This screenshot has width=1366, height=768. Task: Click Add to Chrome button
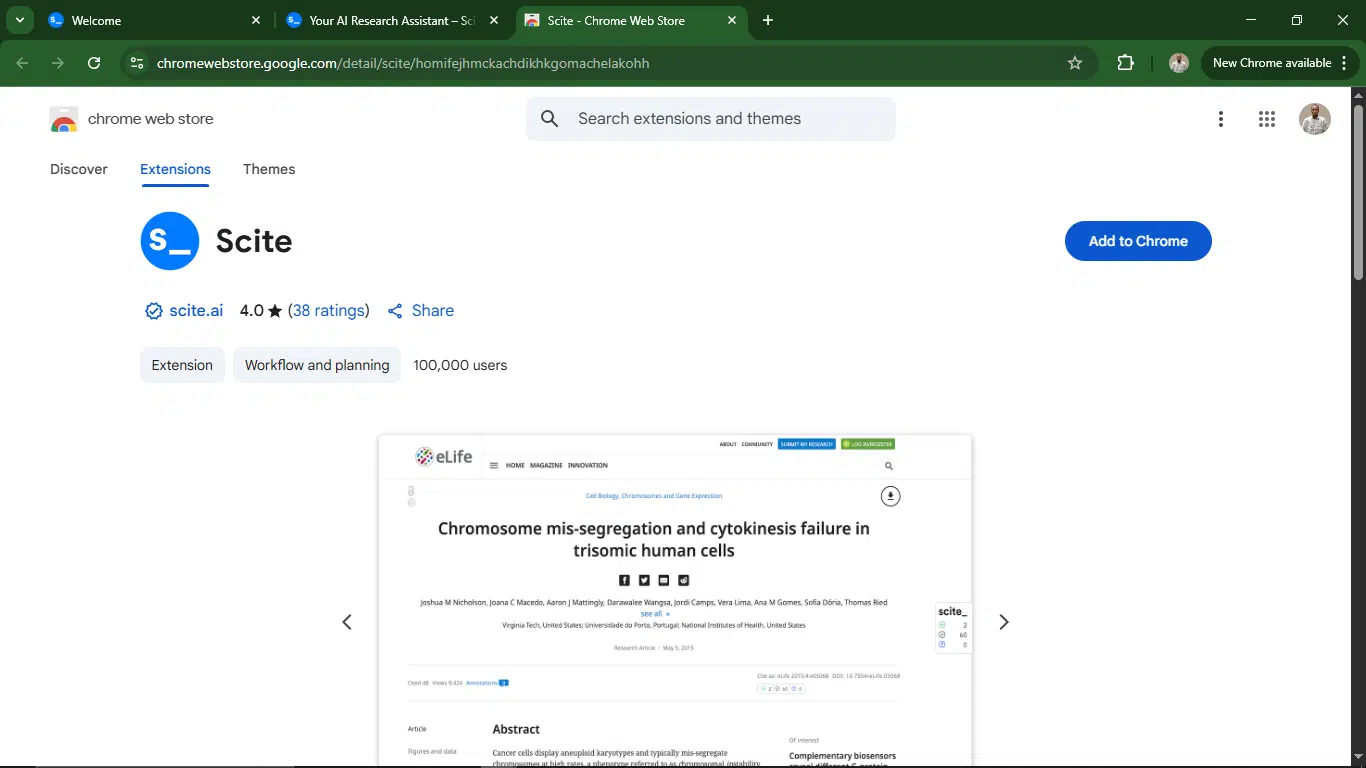click(1138, 241)
